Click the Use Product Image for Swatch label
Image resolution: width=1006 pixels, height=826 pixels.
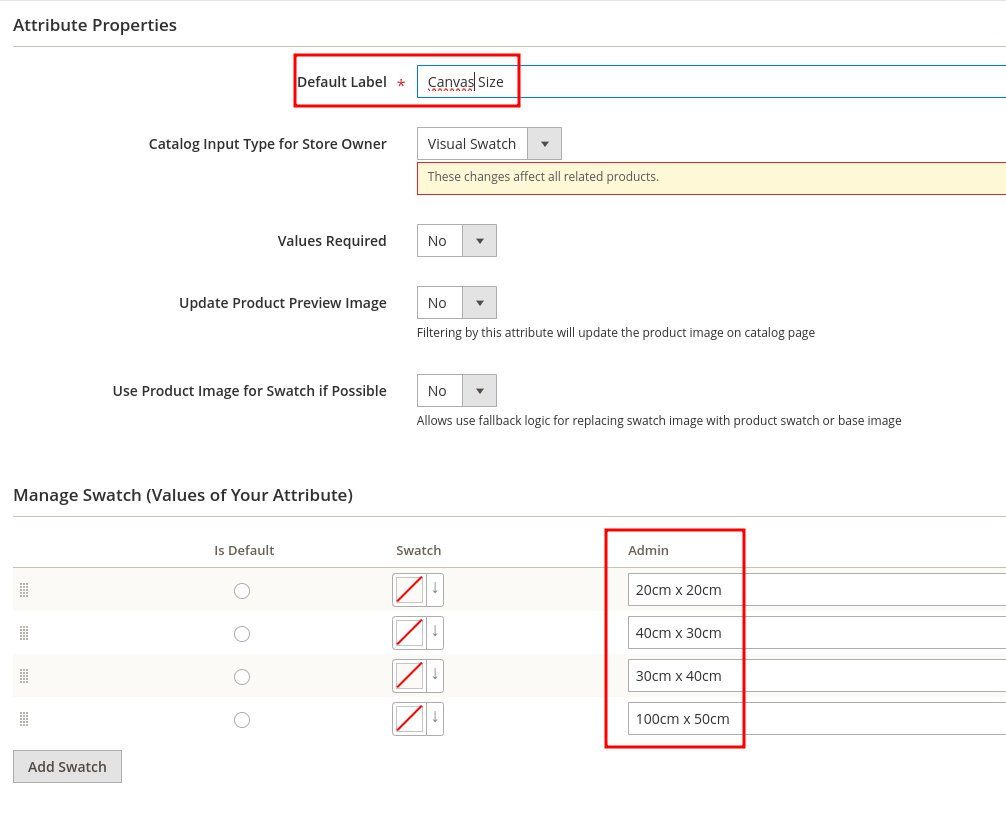[250, 391]
